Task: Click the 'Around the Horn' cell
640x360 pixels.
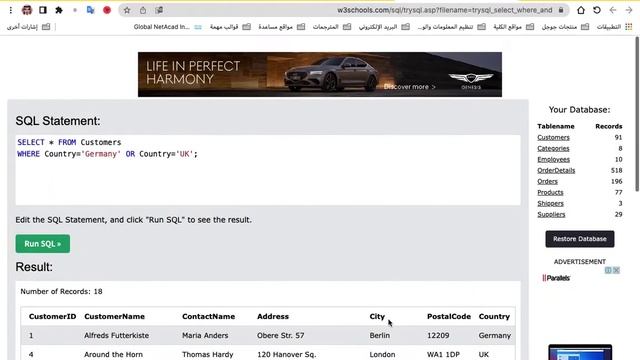Action: click(113, 354)
